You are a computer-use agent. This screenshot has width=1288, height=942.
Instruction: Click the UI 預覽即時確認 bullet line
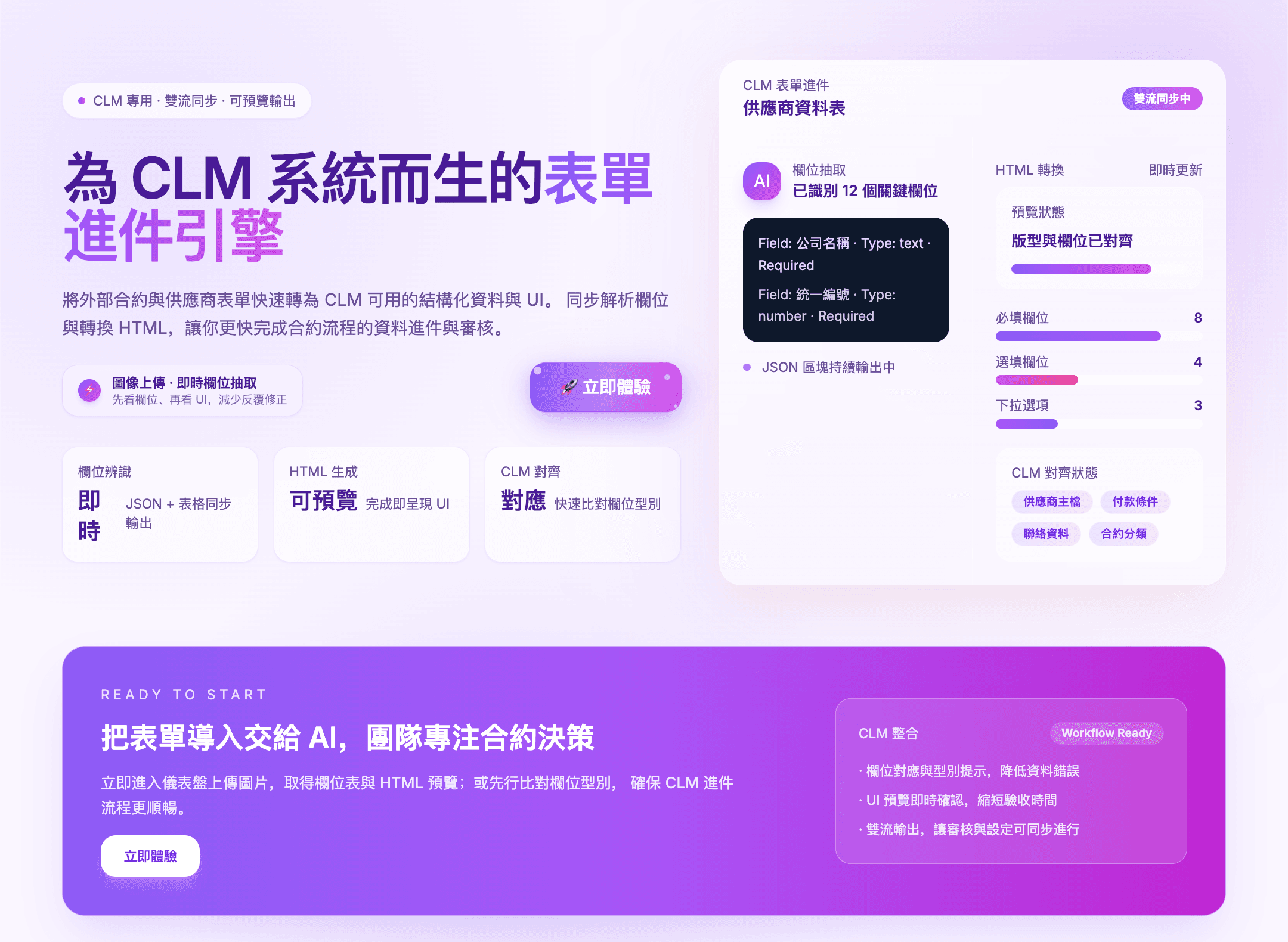coord(958,800)
